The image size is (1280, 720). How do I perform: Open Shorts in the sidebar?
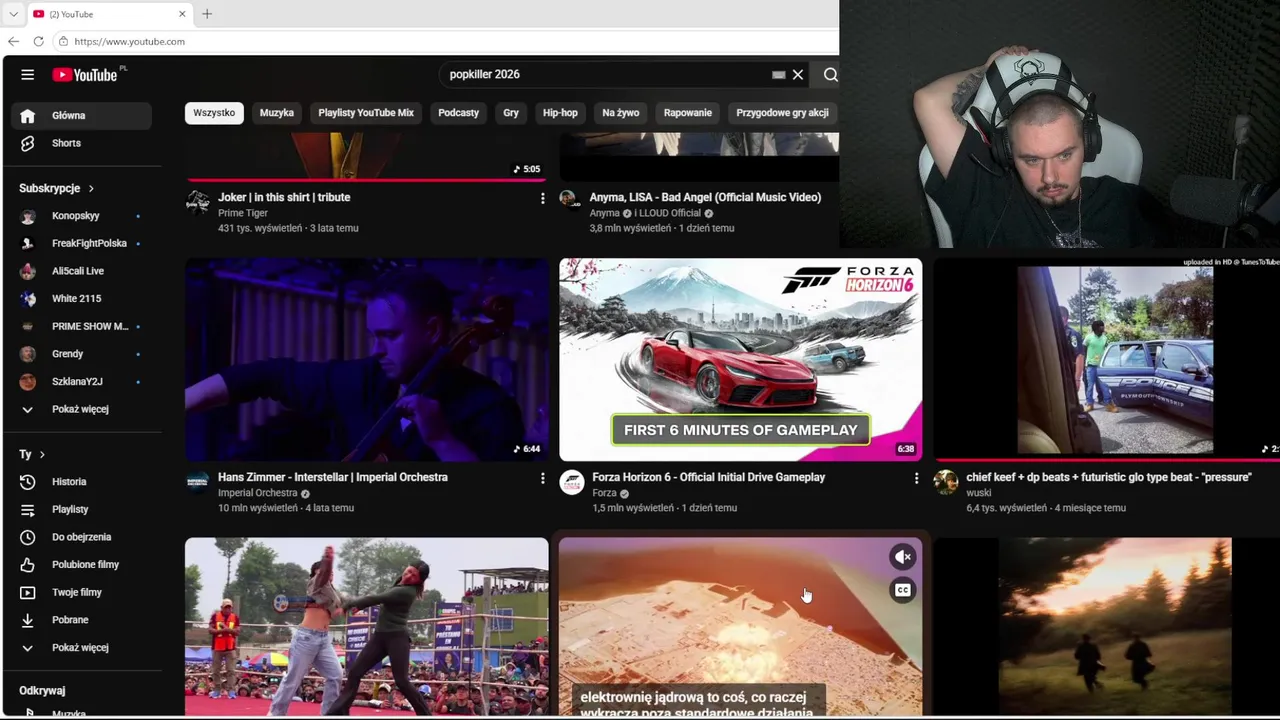tap(82, 143)
